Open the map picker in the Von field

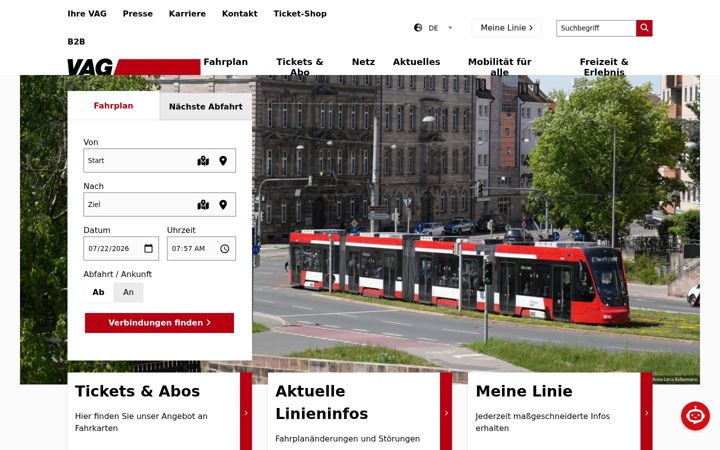[203, 161]
